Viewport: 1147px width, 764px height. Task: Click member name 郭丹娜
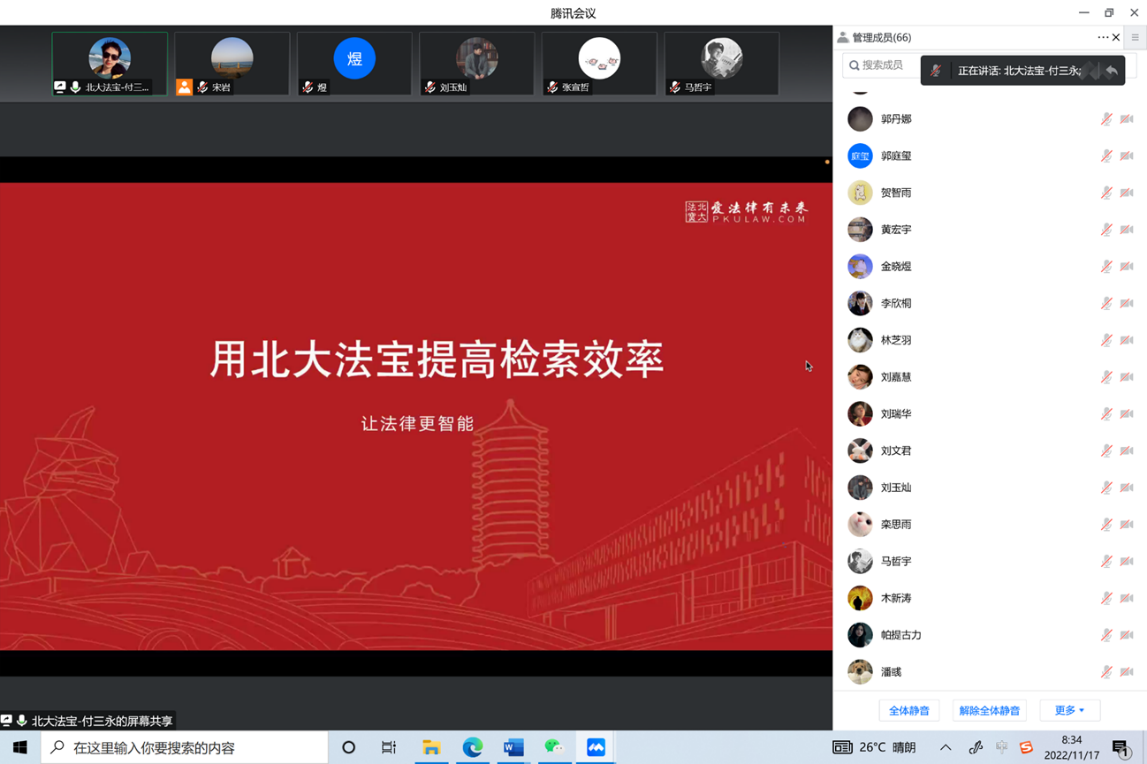[x=896, y=119]
